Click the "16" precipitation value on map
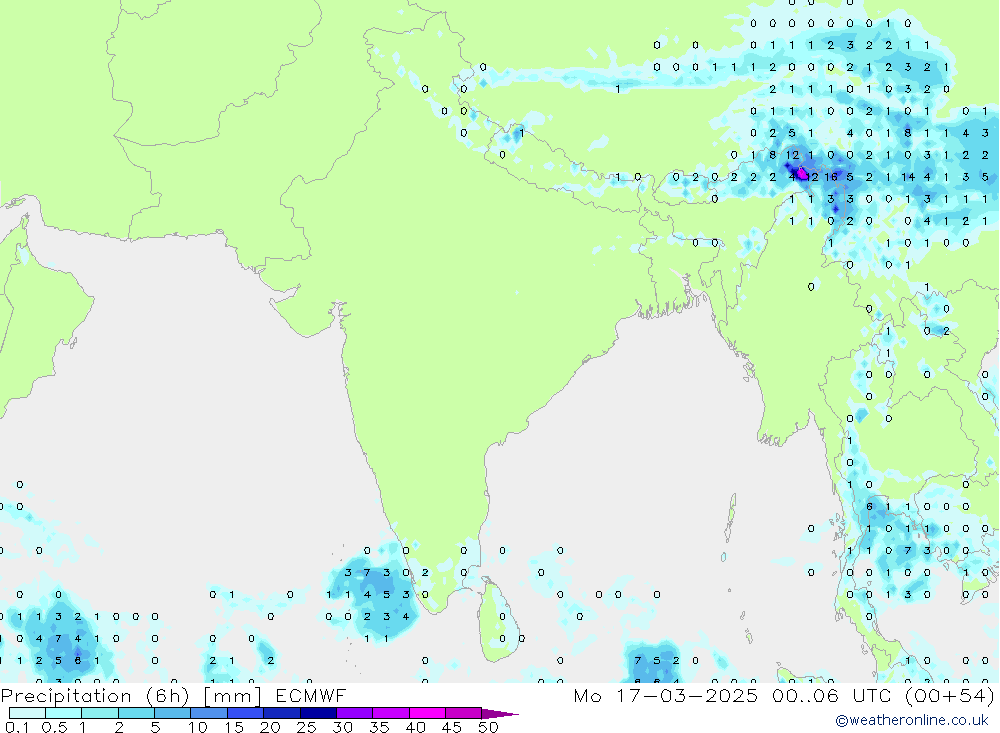Screen dimensions: 1000x733 (x=830, y=177)
